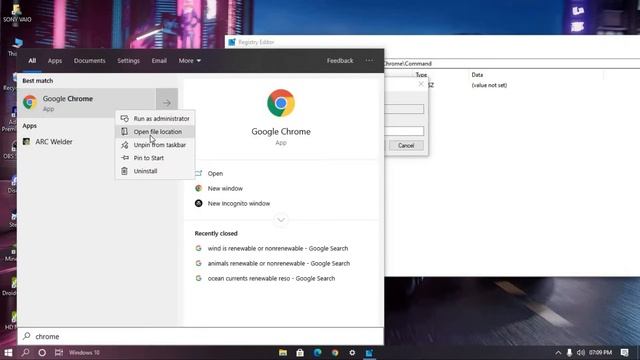Viewport: 640px width, 360px height.
Task: Click the large Google Chrome logo
Action: (x=281, y=103)
